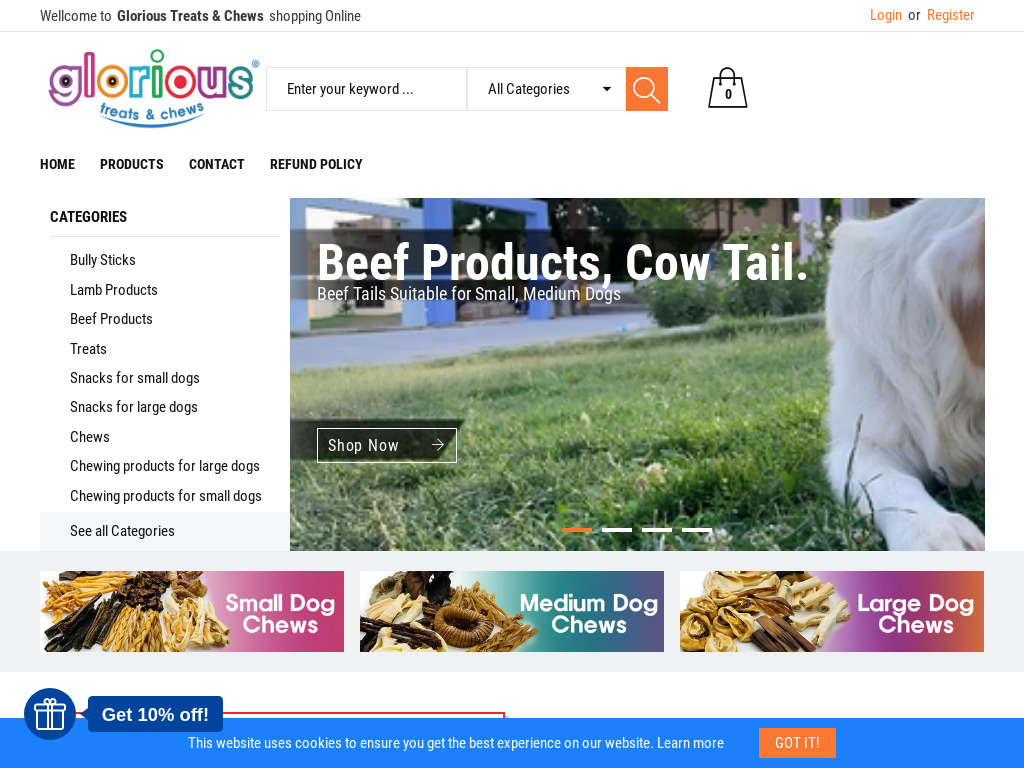Select the Bully Sticks category
This screenshot has width=1024, height=768.
click(x=103, y=260)
